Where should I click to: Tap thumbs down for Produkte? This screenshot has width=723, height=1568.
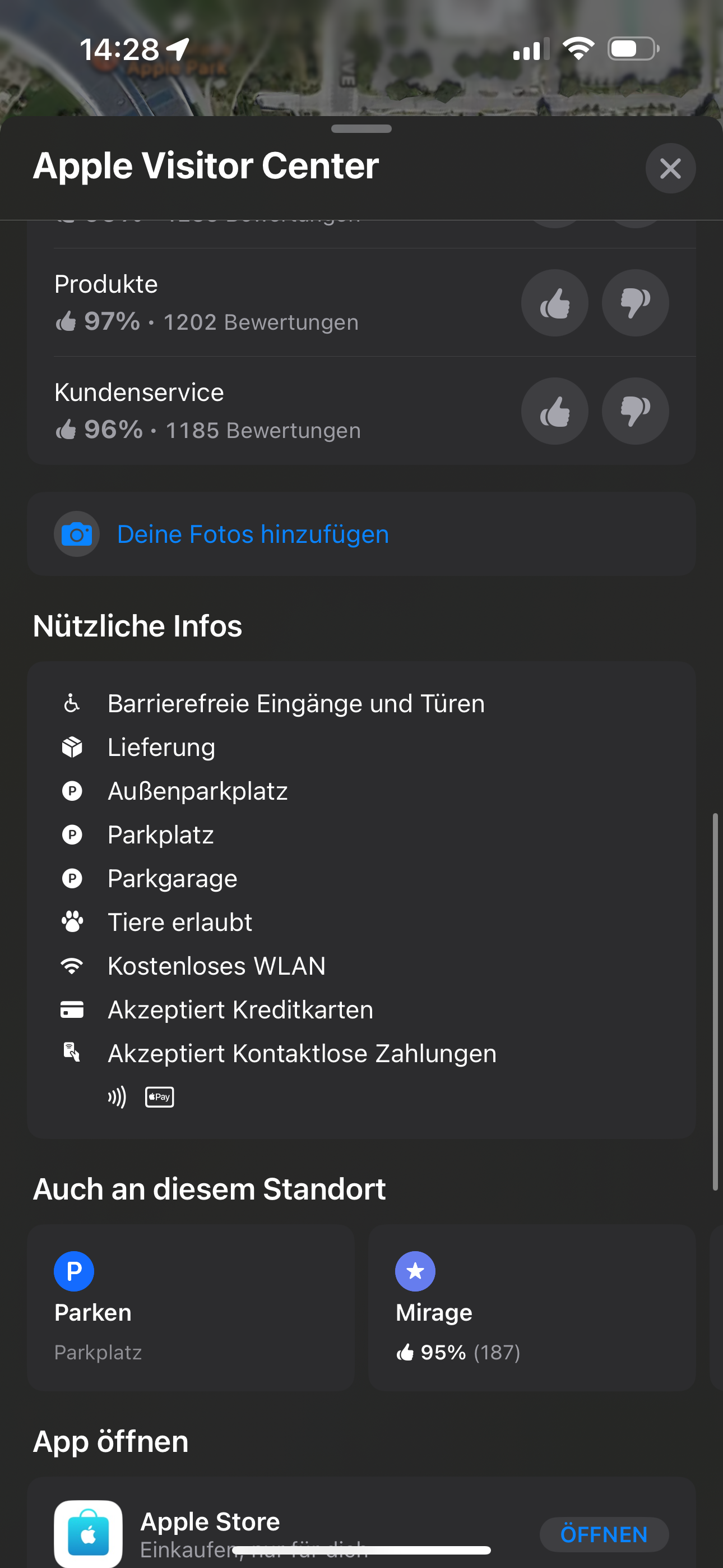[x=635, y=303]
